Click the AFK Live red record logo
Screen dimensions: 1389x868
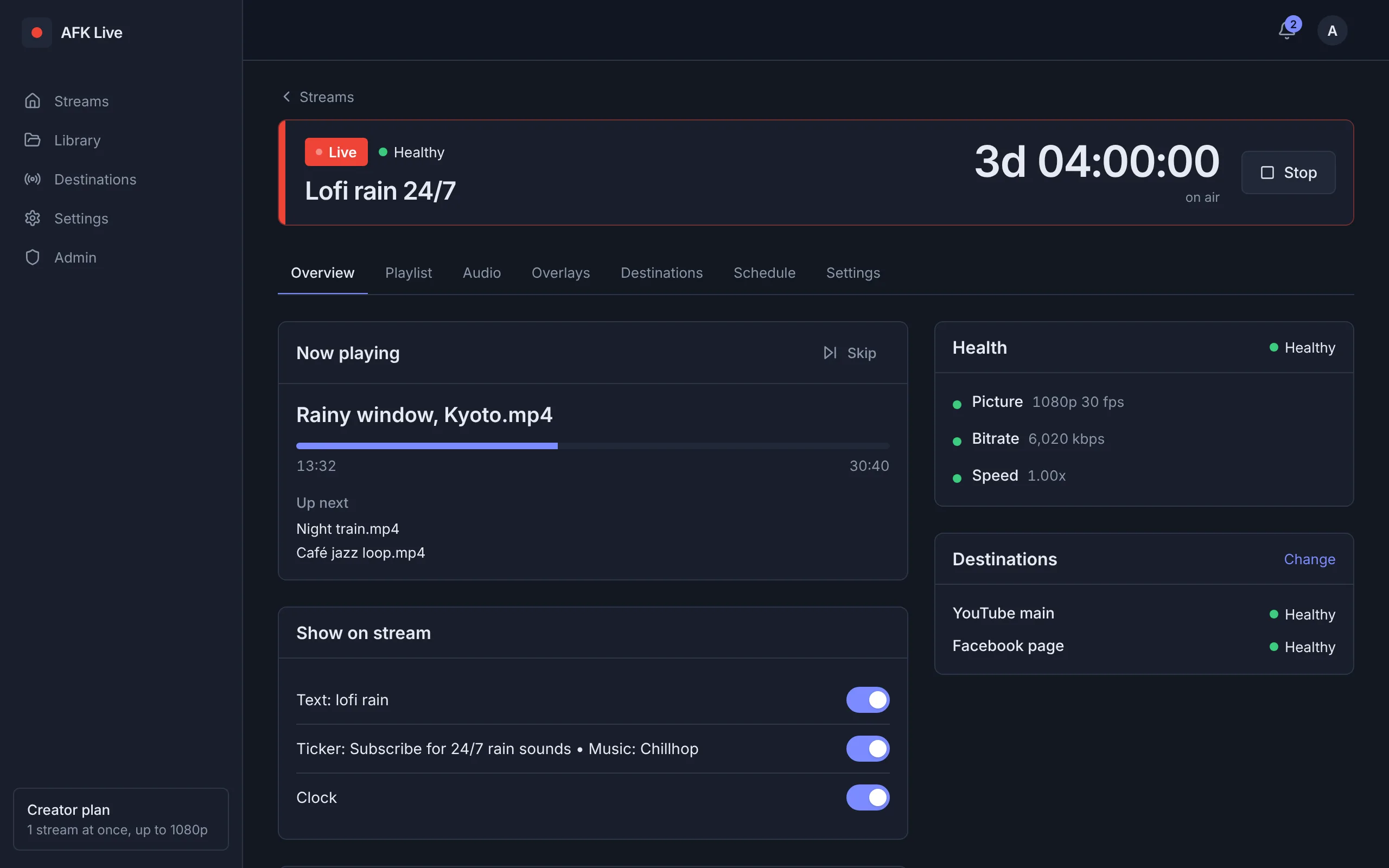tap(37, 33)
